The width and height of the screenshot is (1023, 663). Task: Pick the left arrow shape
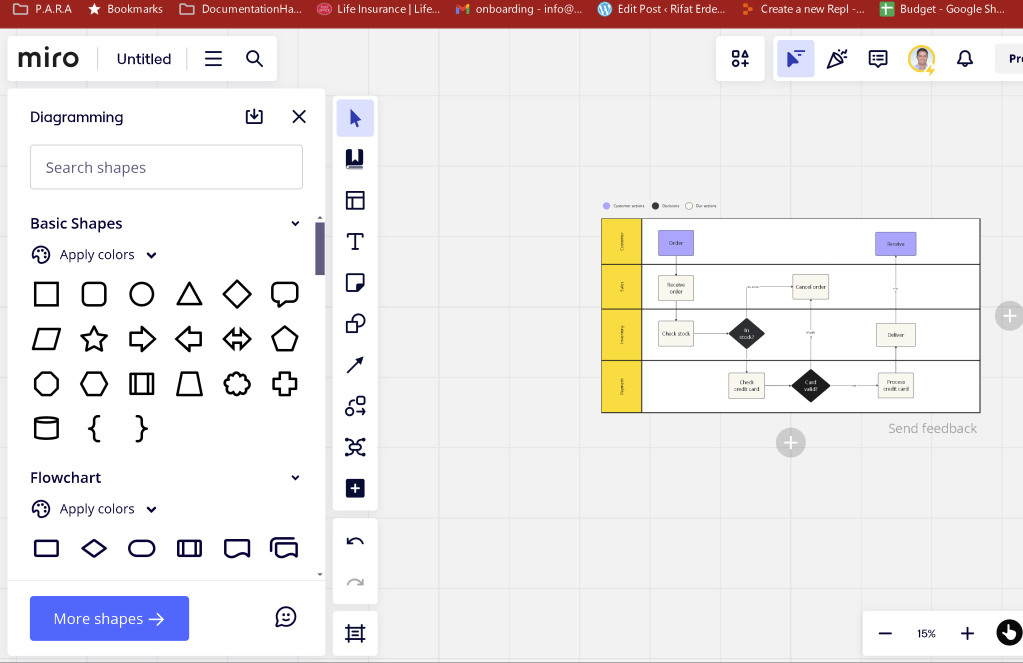tap(189, 339)
